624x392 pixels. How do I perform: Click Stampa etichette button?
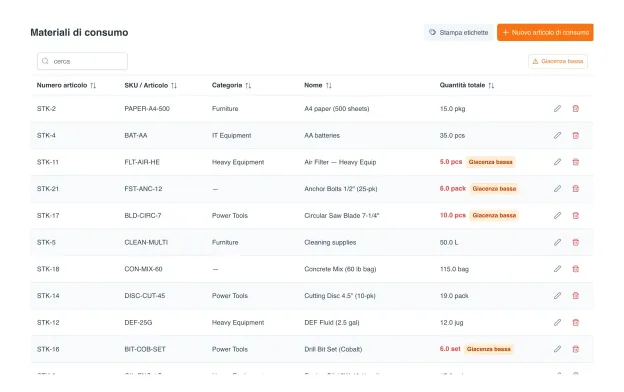pyautogui.click(x=458, y=32)
